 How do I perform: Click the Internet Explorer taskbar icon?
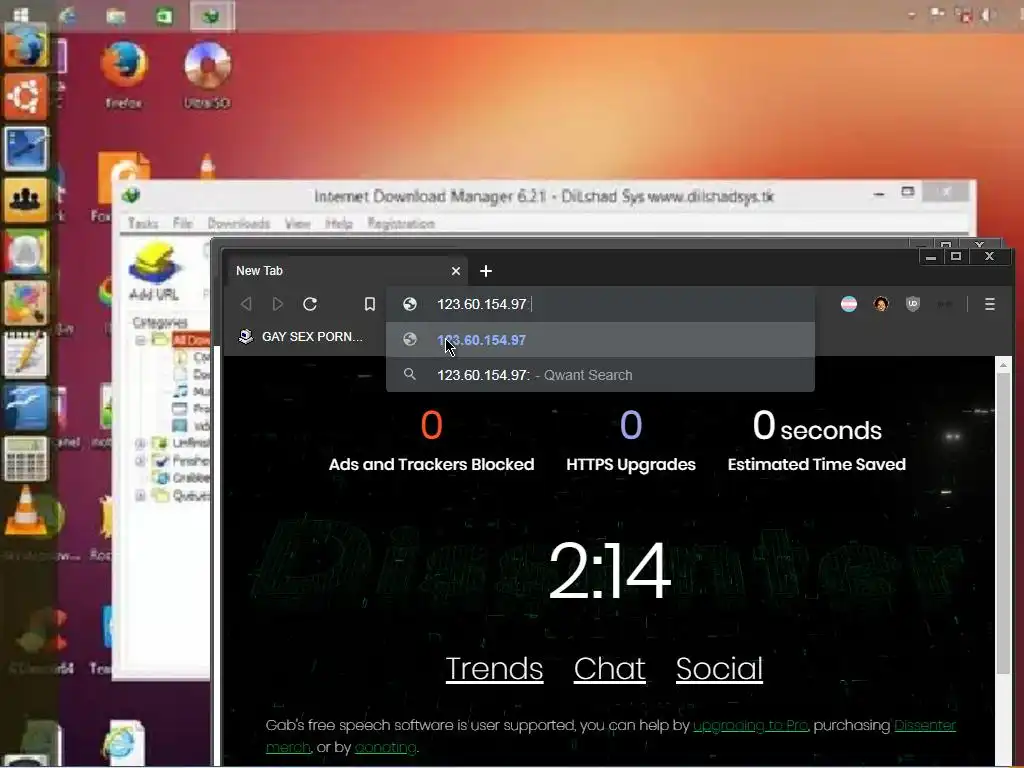[68, 15]
